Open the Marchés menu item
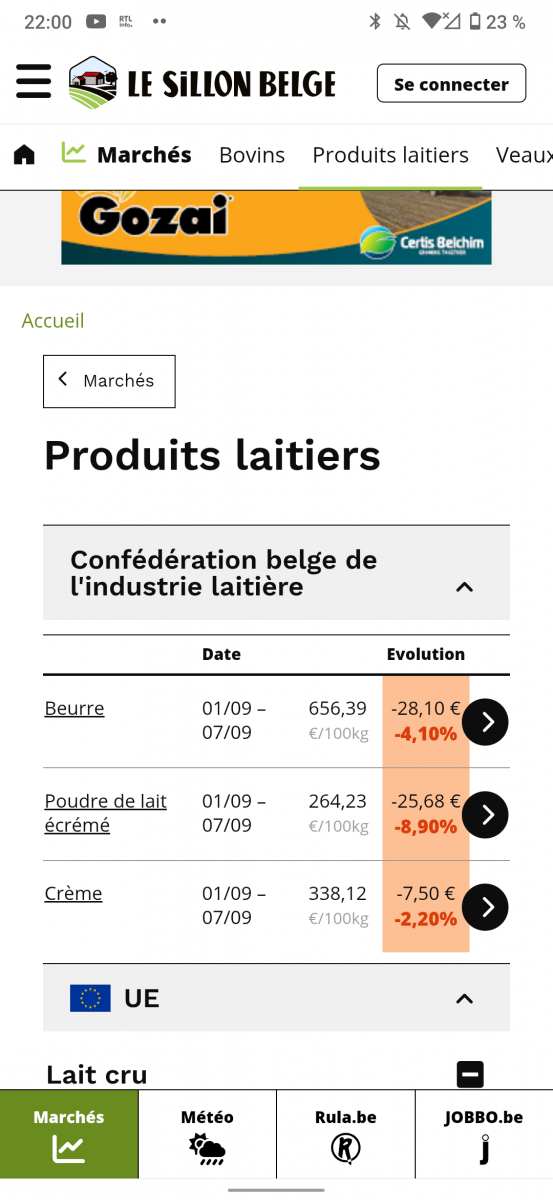This screenshot has width=553, height=1200. (127, 155)
